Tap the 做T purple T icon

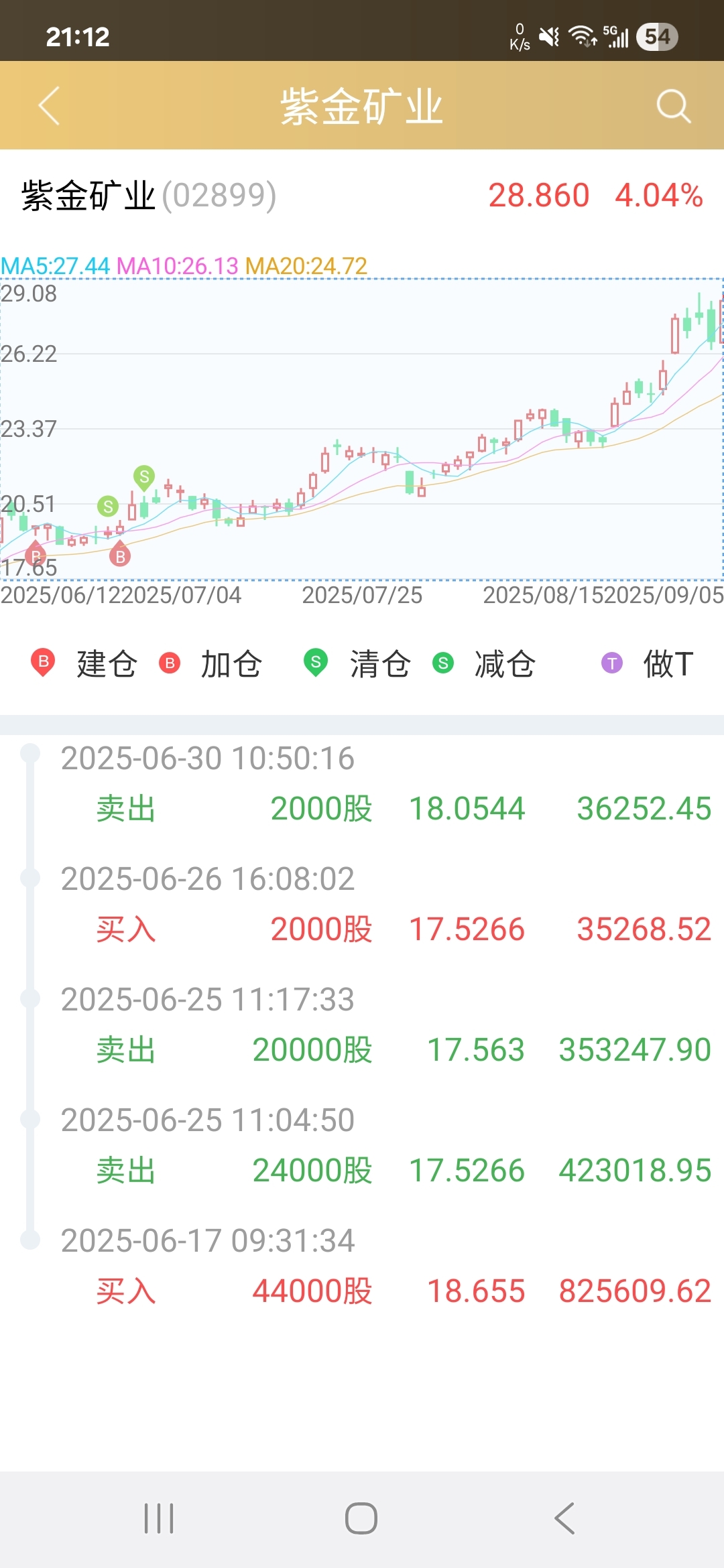[x=611, y=663]
